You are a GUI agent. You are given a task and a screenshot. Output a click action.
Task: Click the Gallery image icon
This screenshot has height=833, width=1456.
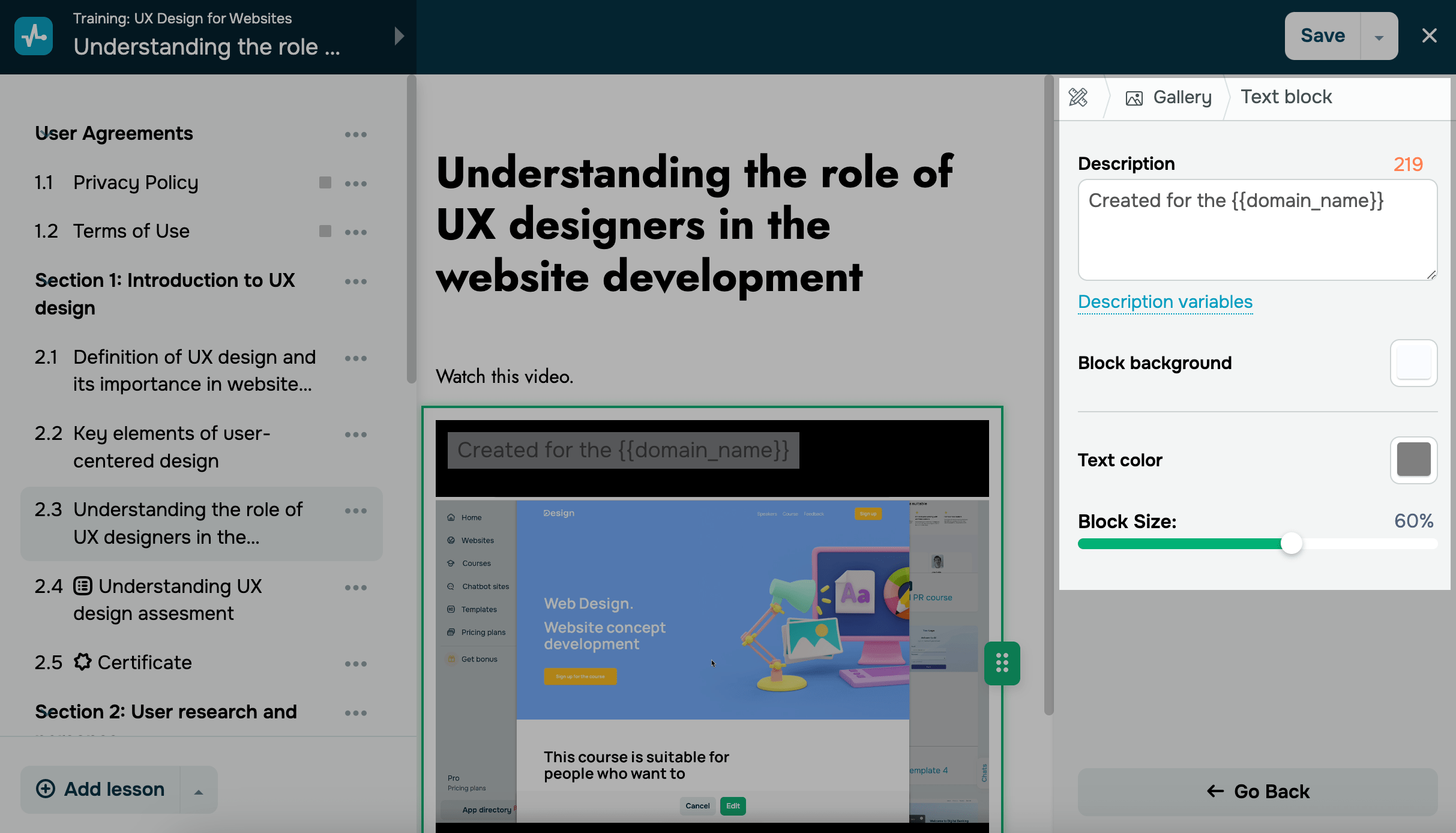pos(1134,98)
